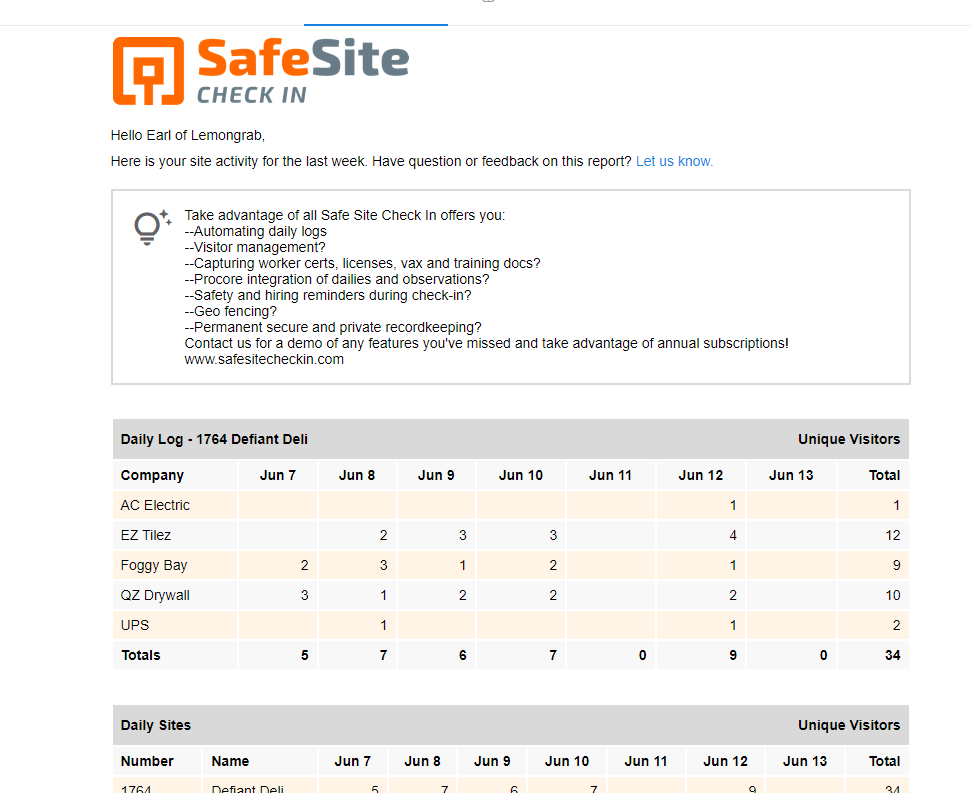This screenshot has width=971, height=793.
Task: Click the Daily Log "Jun 11" column header
Action: point(611,475)
